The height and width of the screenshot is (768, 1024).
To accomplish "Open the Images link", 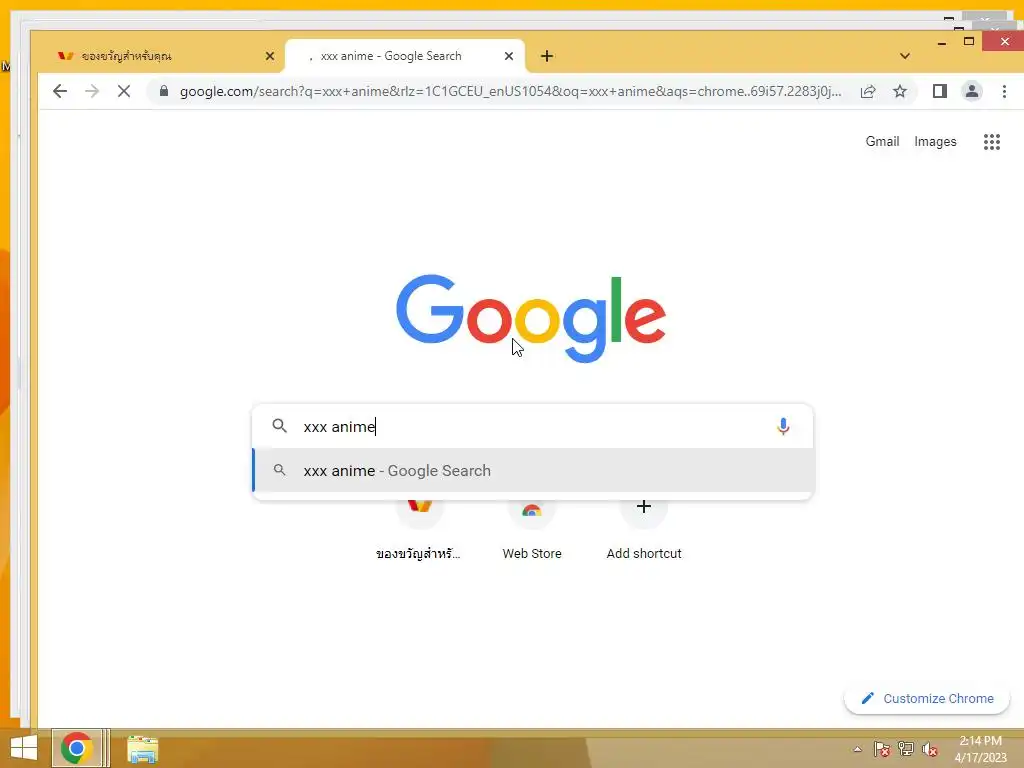I will (935, 142).
